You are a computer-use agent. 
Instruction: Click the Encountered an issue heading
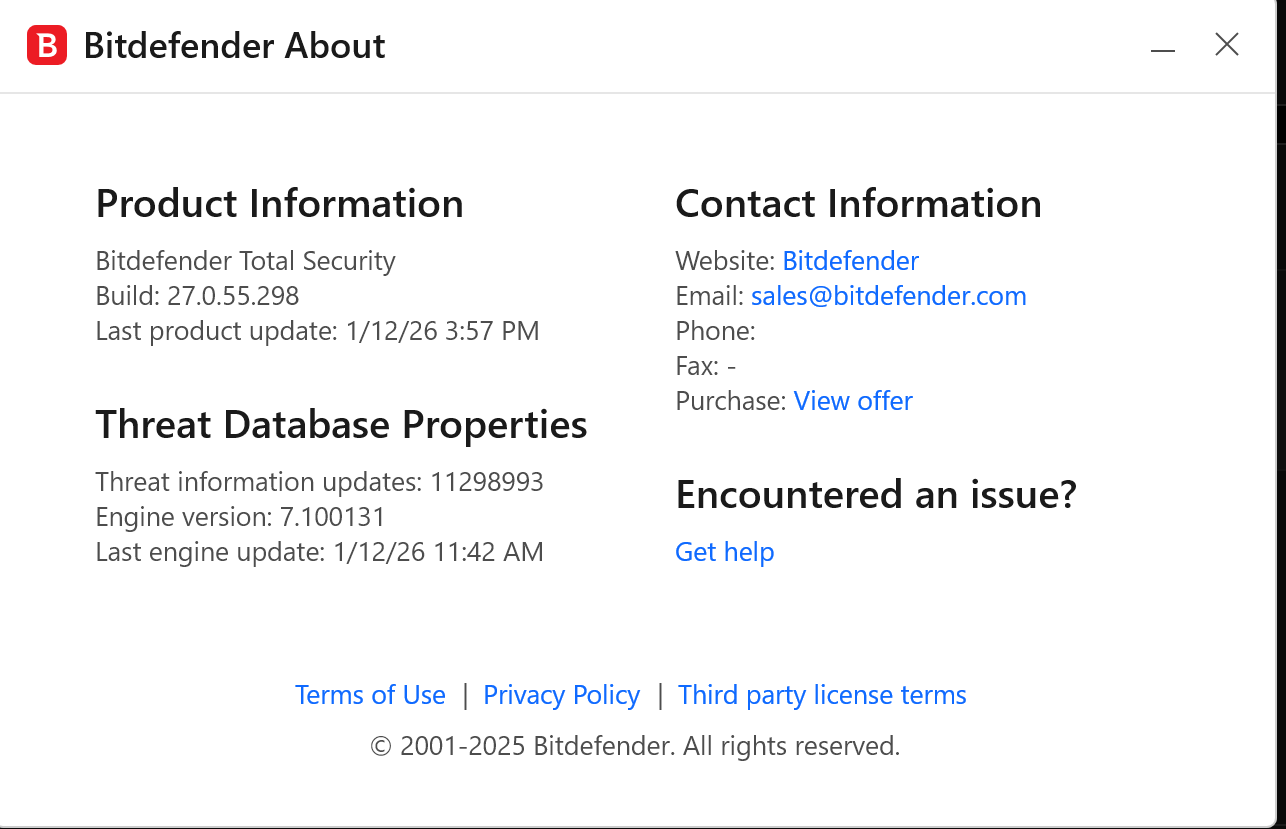coord(876,495)
